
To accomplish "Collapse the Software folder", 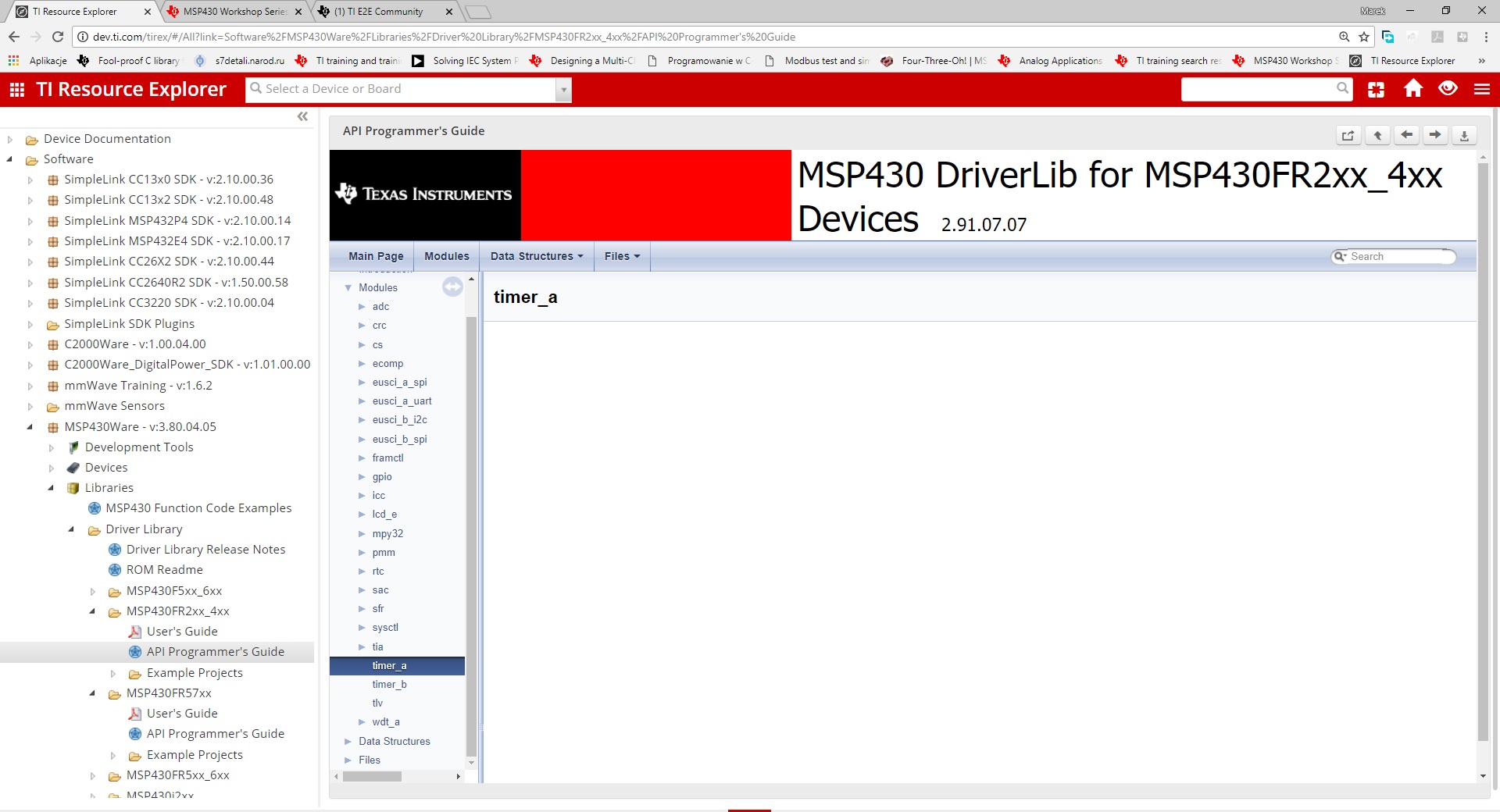I will pos(10,160).
